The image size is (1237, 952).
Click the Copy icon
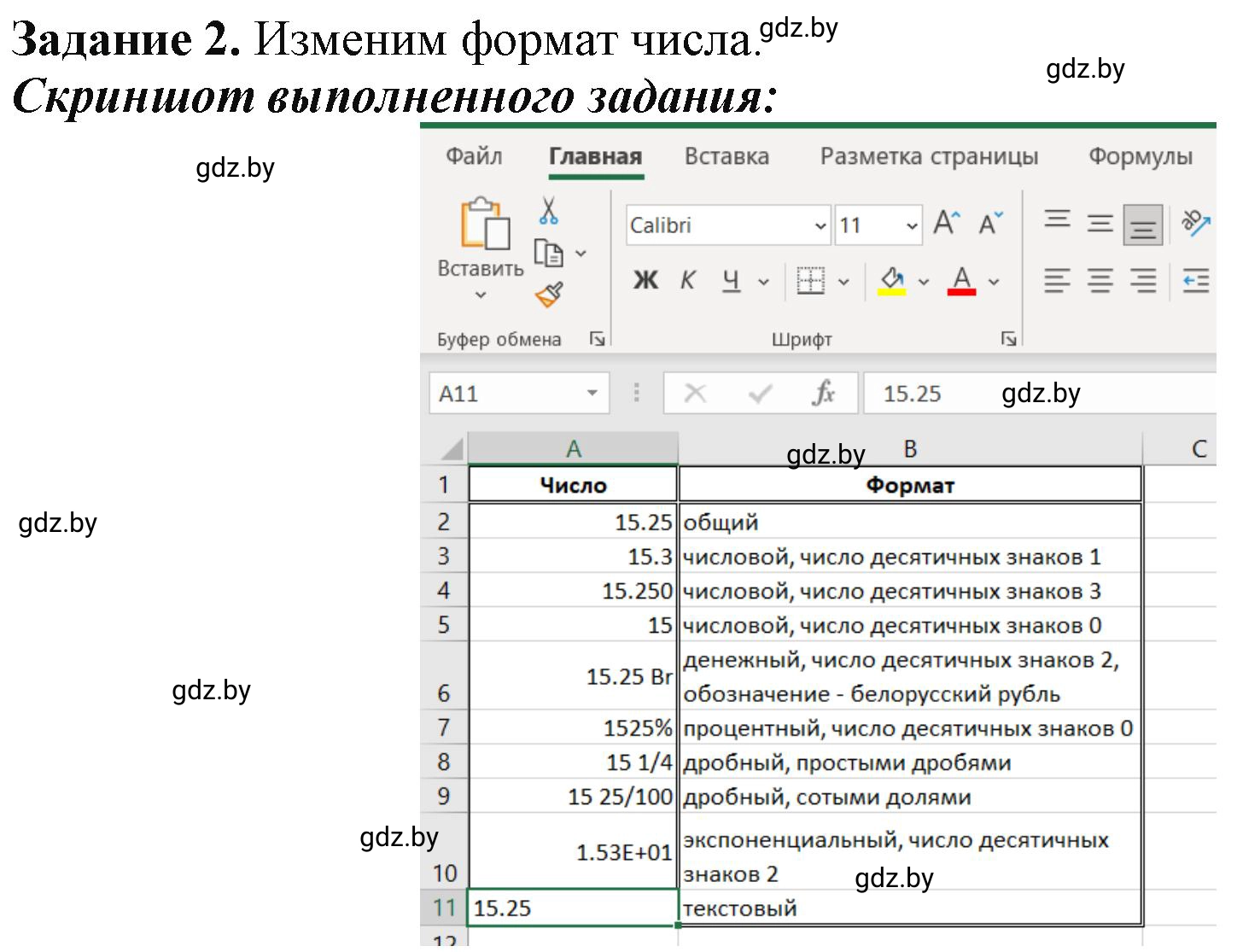[x=548, y=253]
